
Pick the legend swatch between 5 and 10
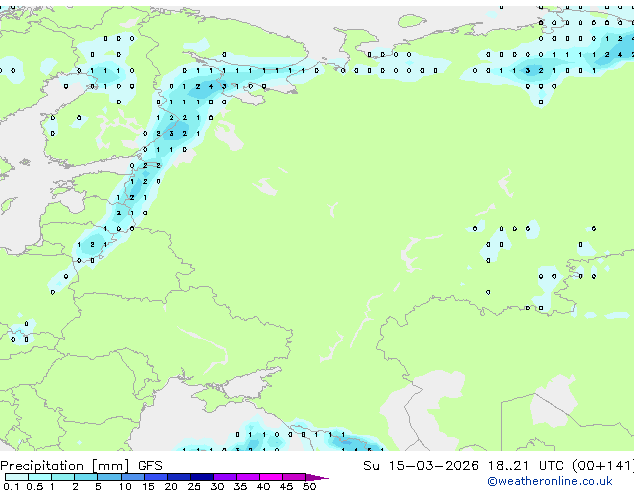click(x=109, y=477)
